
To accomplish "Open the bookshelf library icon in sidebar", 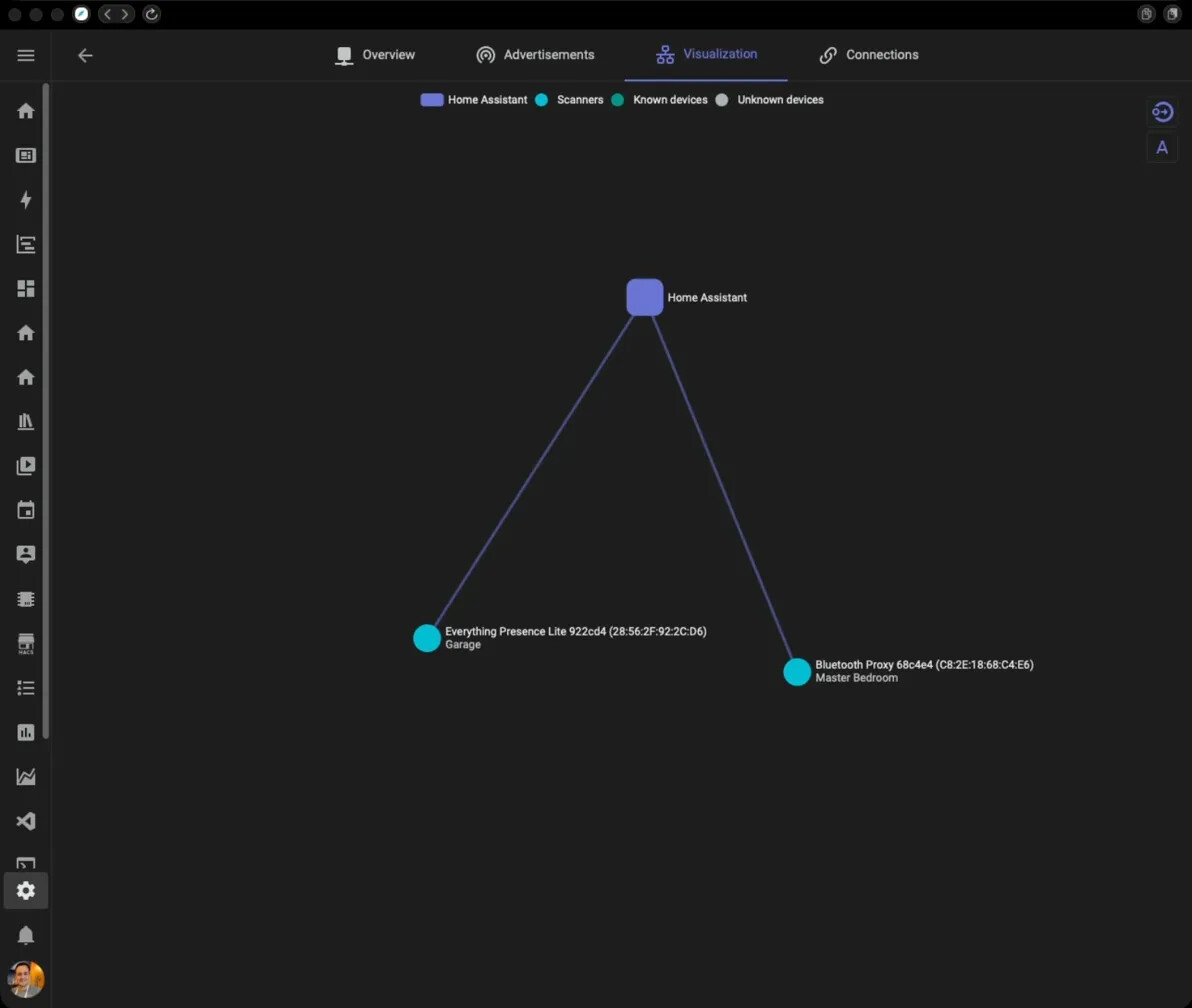I will pos(26,421).
